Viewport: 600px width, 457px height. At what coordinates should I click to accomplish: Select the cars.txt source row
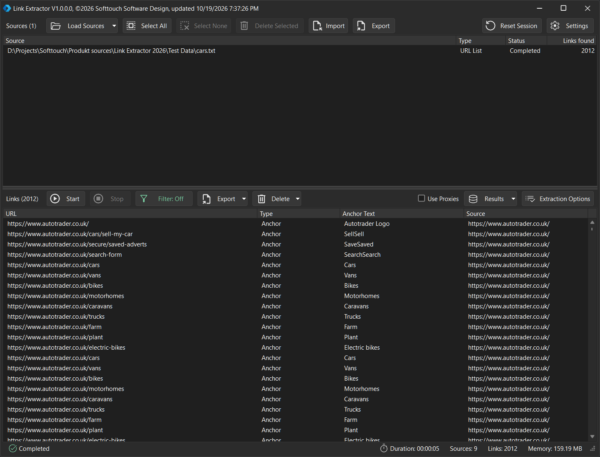(x=300, y=51)
